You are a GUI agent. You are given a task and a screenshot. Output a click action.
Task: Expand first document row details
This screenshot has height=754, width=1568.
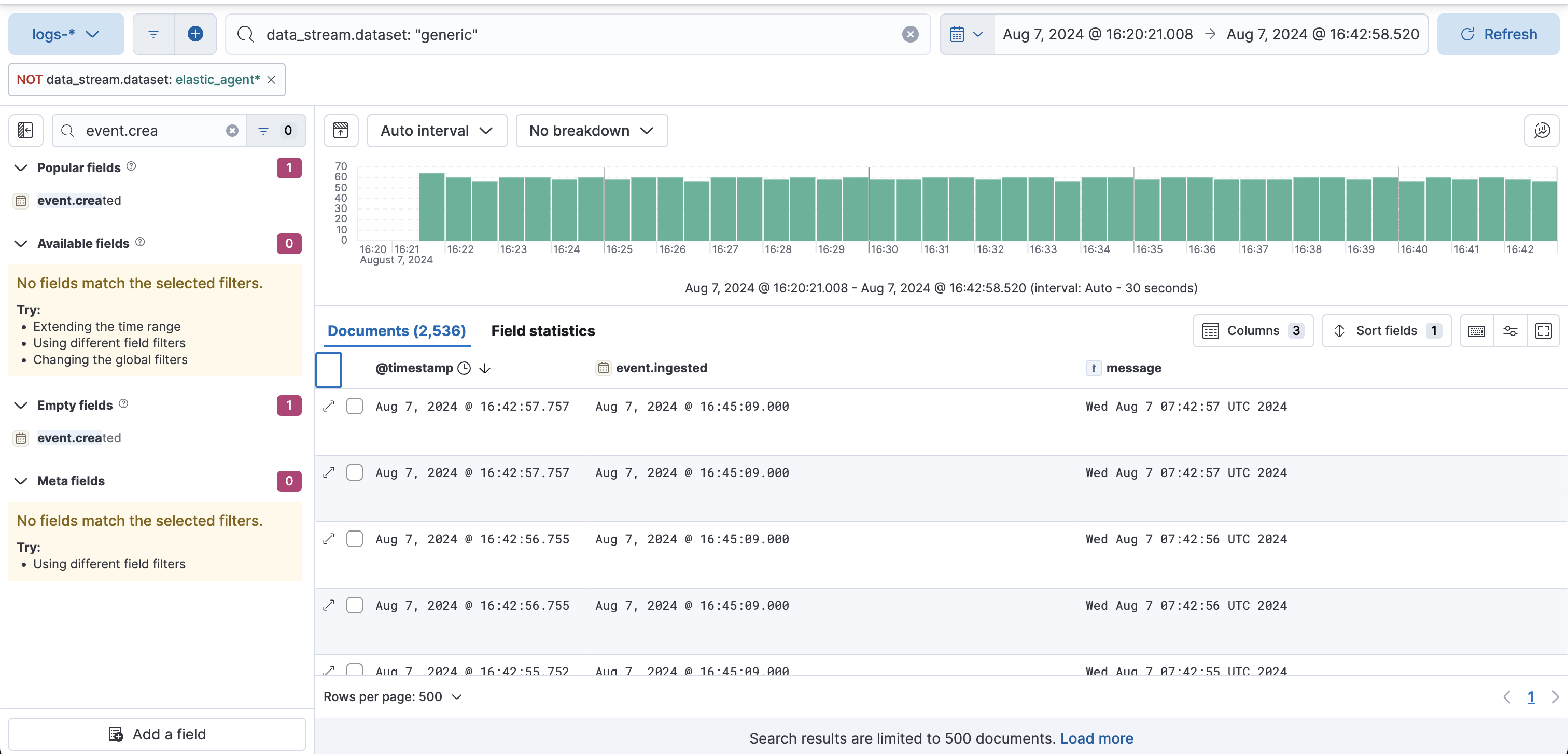click(329, 406)
